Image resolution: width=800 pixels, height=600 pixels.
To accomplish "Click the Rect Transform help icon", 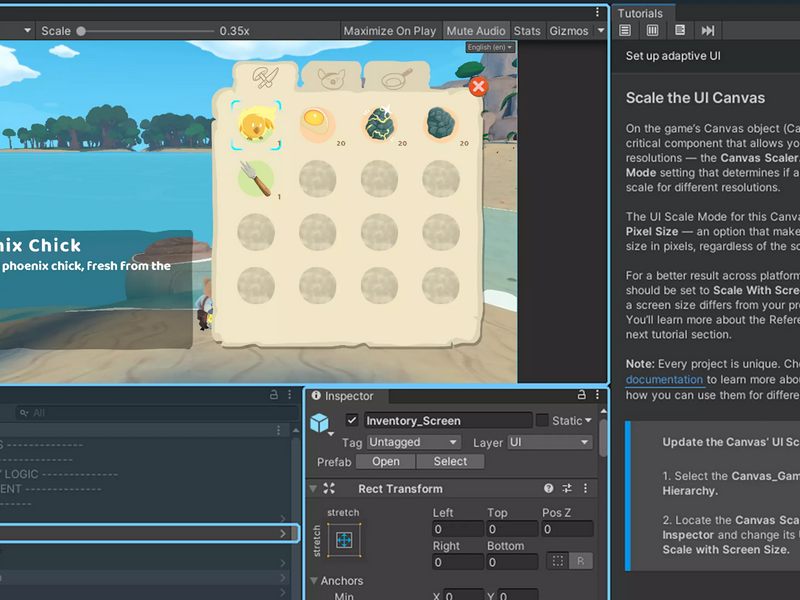I will coord(548,488).
